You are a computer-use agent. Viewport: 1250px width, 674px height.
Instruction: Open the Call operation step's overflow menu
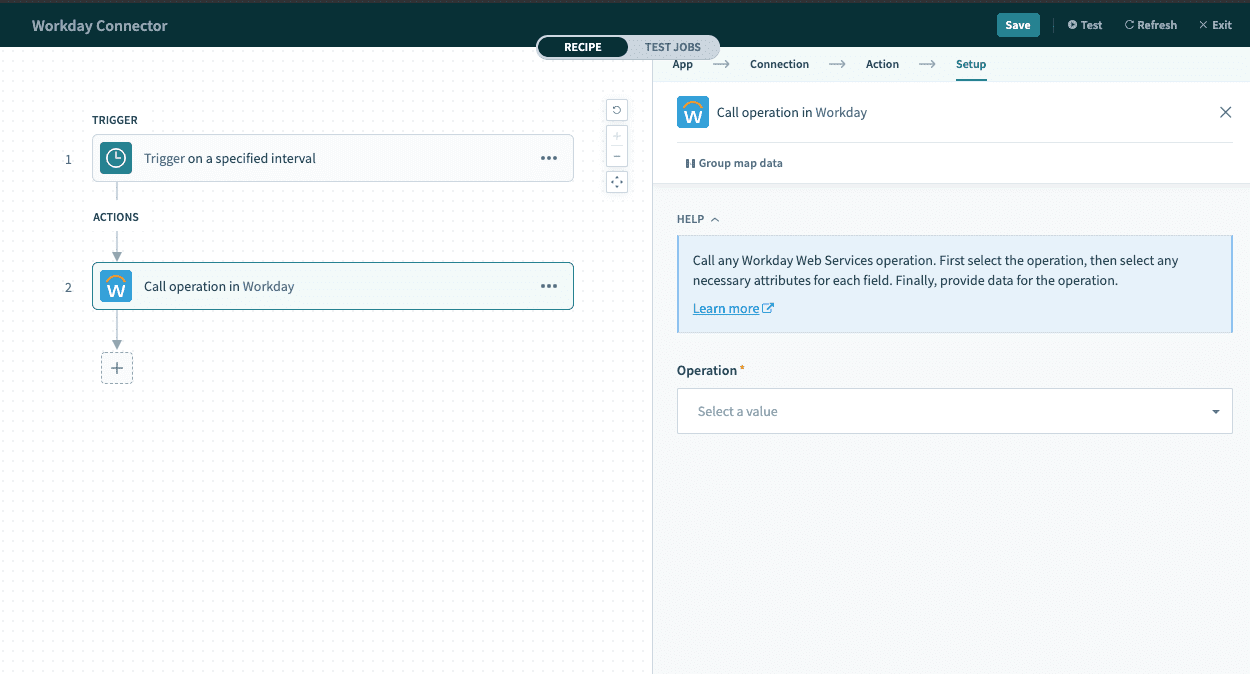click(549, 286)
